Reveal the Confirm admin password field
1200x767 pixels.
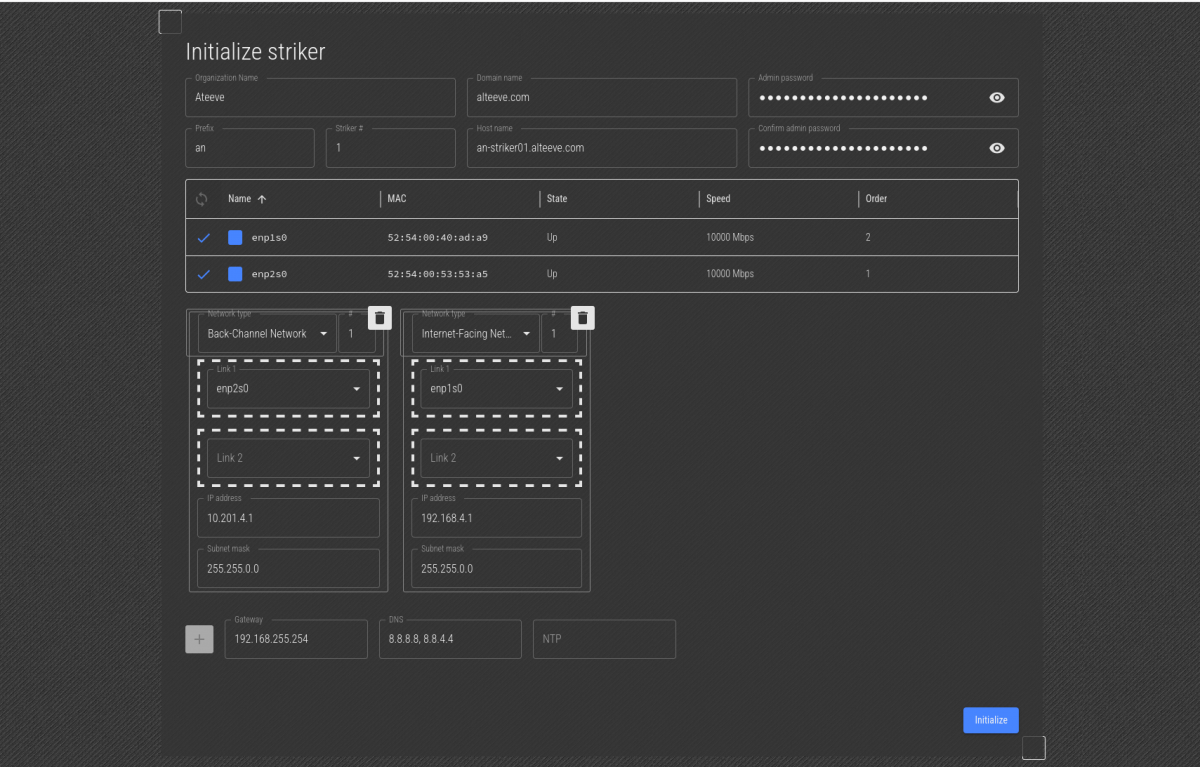point(996,148)
